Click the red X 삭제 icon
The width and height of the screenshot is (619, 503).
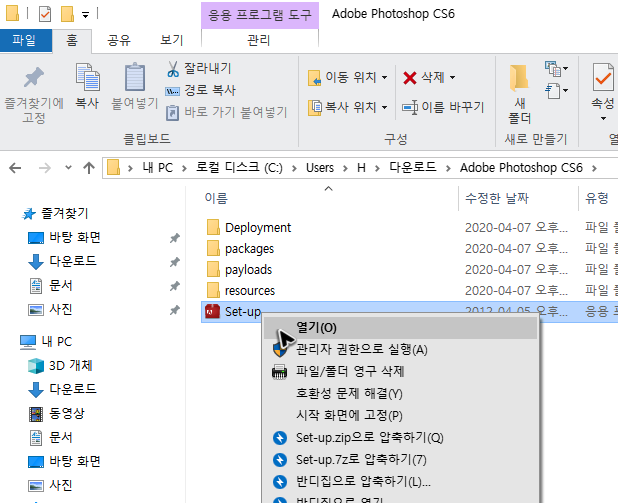tap(410, 78)
